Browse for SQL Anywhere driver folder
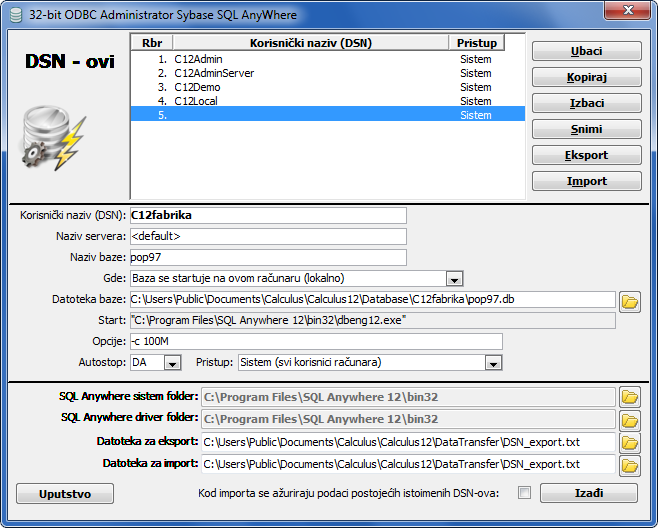658x528 pixels. 629,419
